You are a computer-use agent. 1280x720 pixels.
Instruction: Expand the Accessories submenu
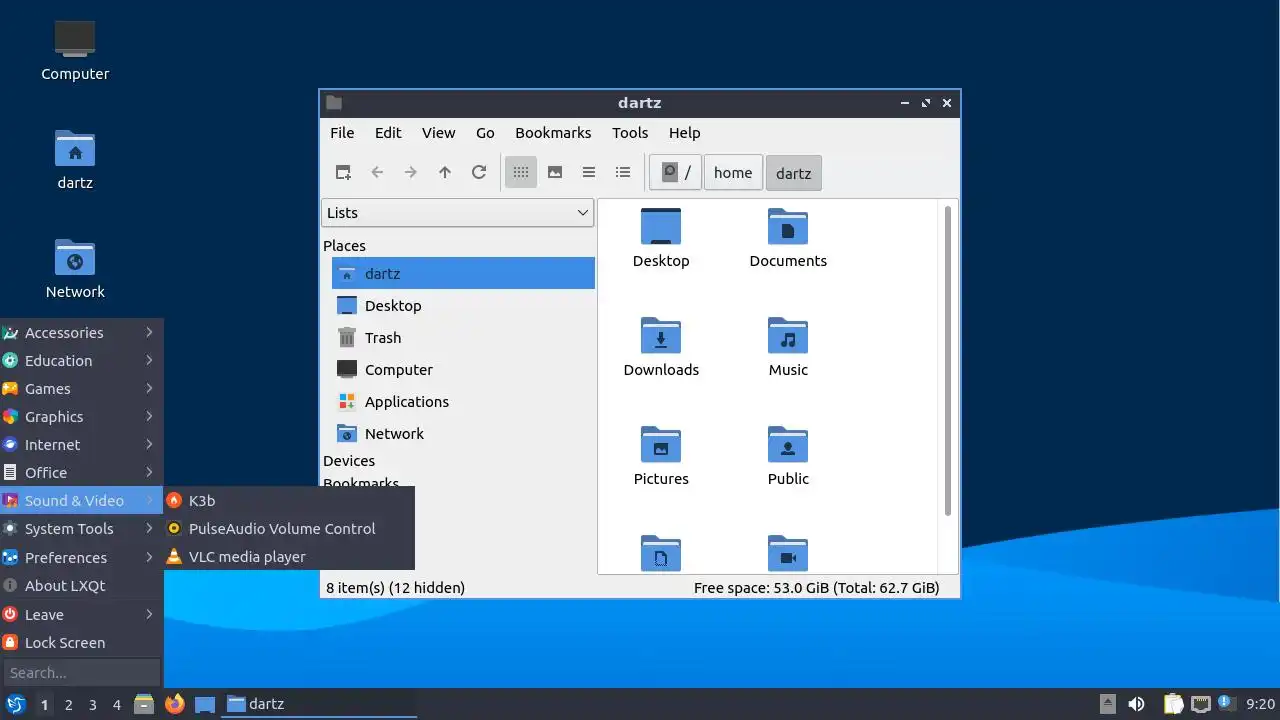[80, 333]
